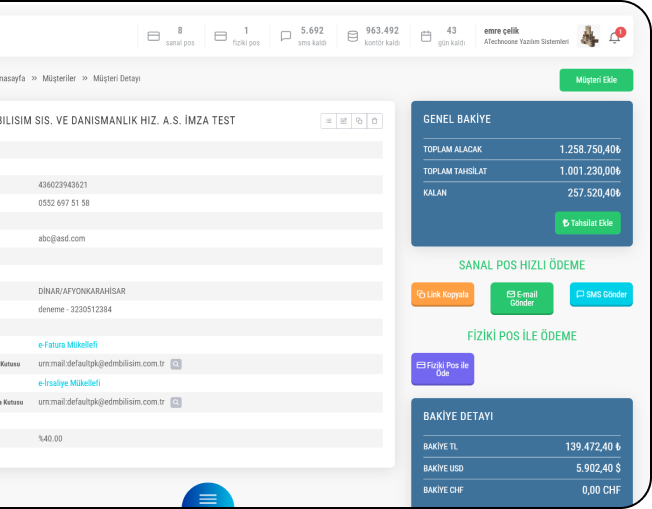The height and width of the screenshot is (509, 652).
Task: Click the user profile avatar image
Action: 588,36
